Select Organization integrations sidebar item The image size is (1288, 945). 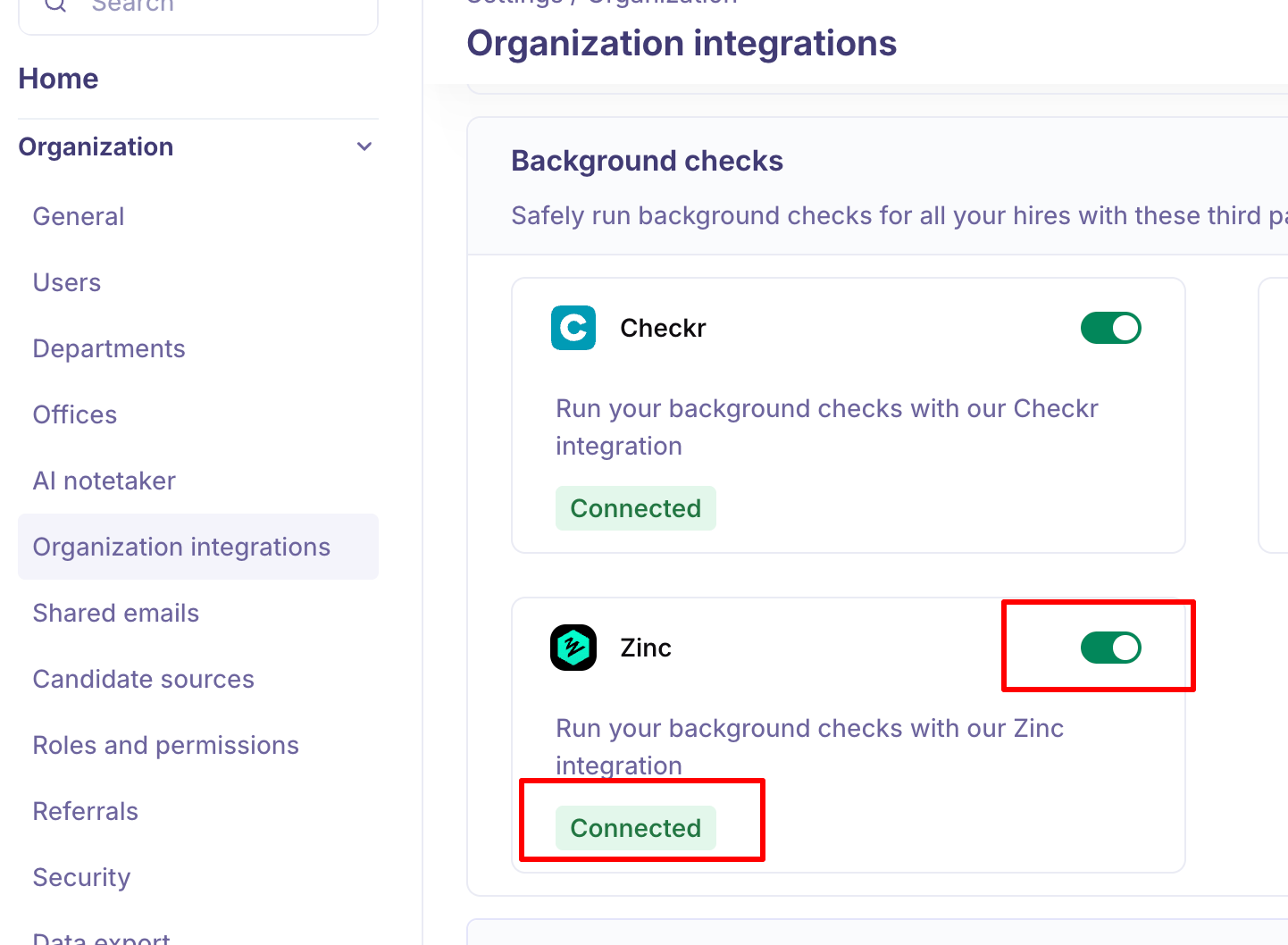182,547
